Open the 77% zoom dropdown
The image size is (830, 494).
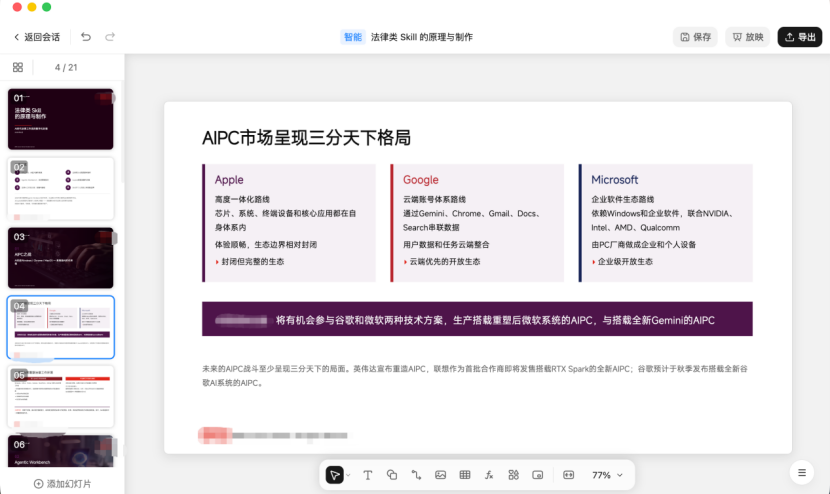(607, 475)
